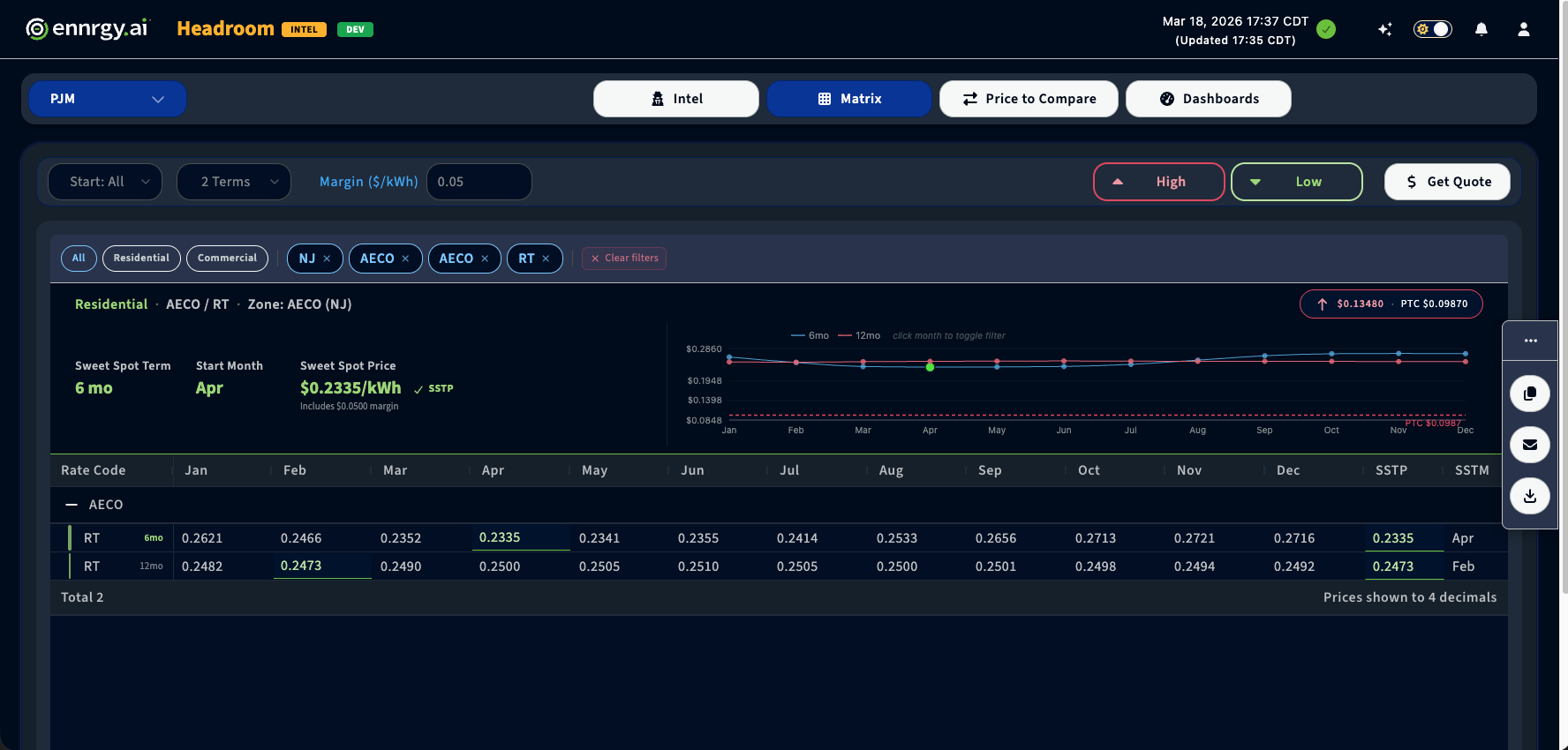Switch to the Intel tab
The width and height of the screenshot is (1568, 750).
(x=675, y=99)
